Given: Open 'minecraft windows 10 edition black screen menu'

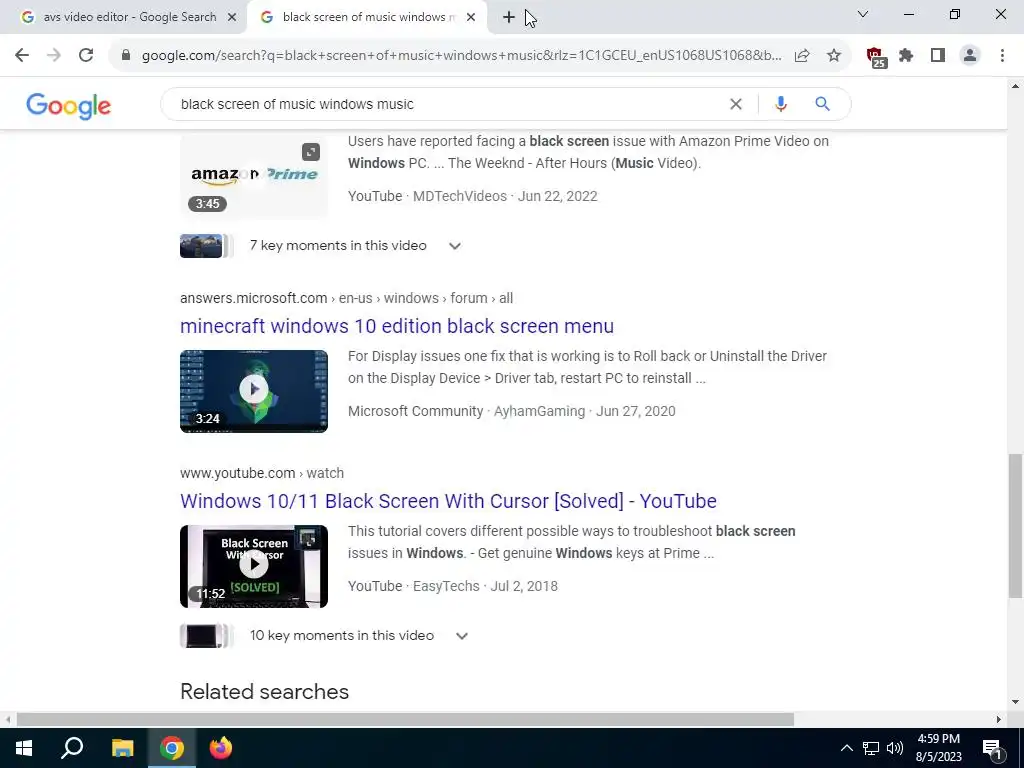Looking at the screenshot, I should click(397, 326).
